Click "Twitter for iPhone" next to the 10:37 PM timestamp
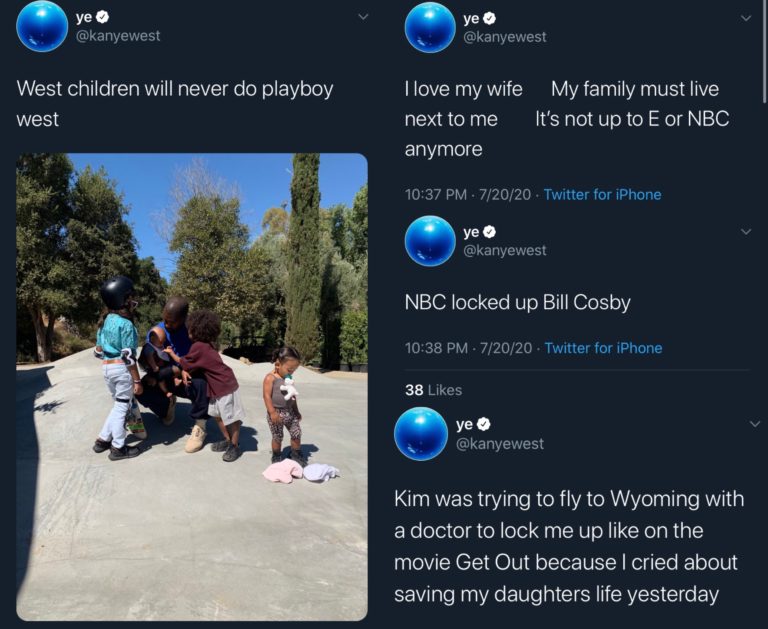 [602, 194]
